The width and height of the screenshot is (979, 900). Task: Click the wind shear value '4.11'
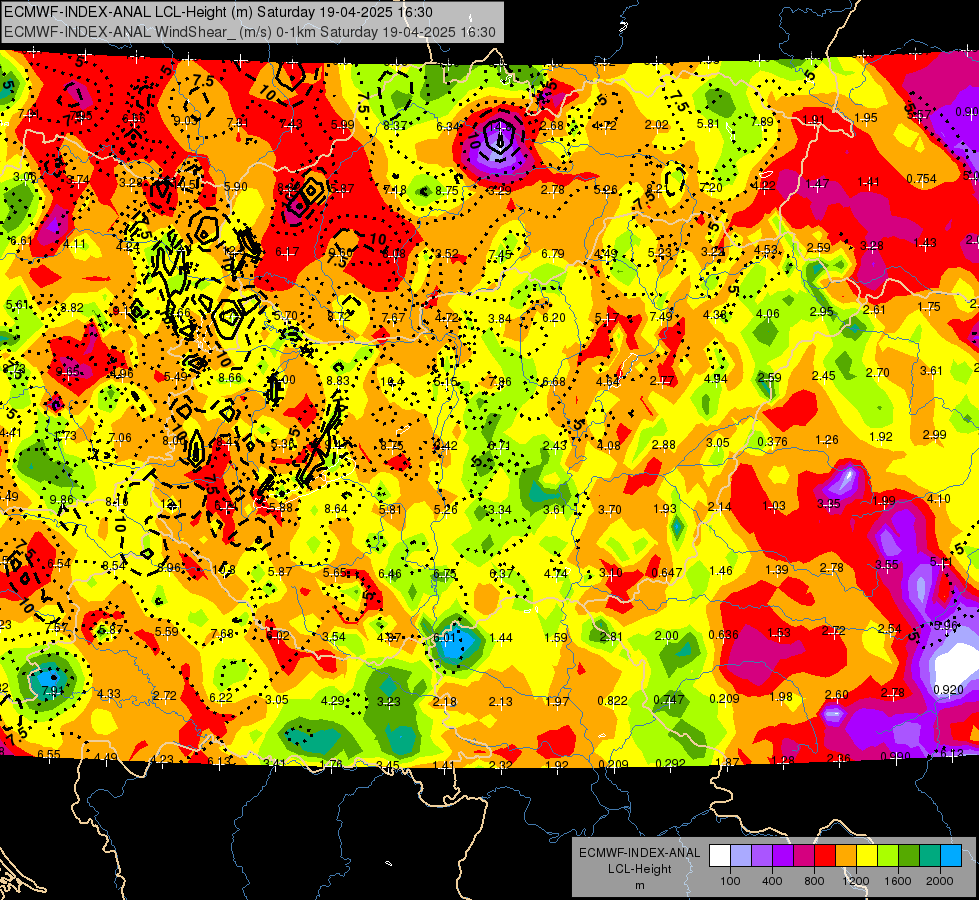(x=74, y=244)
